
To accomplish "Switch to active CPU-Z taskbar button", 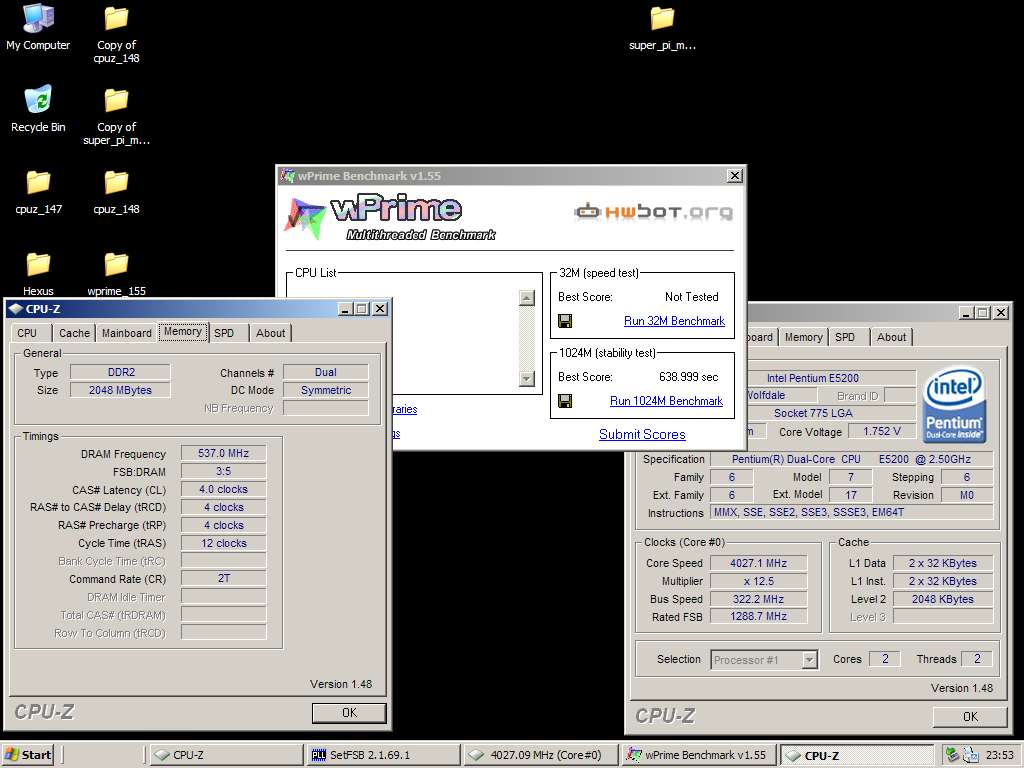I will 856,755.
